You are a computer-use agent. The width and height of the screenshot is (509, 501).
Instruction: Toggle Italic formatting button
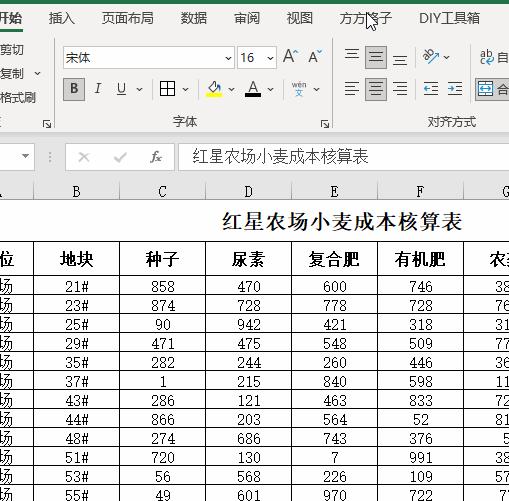98,89
